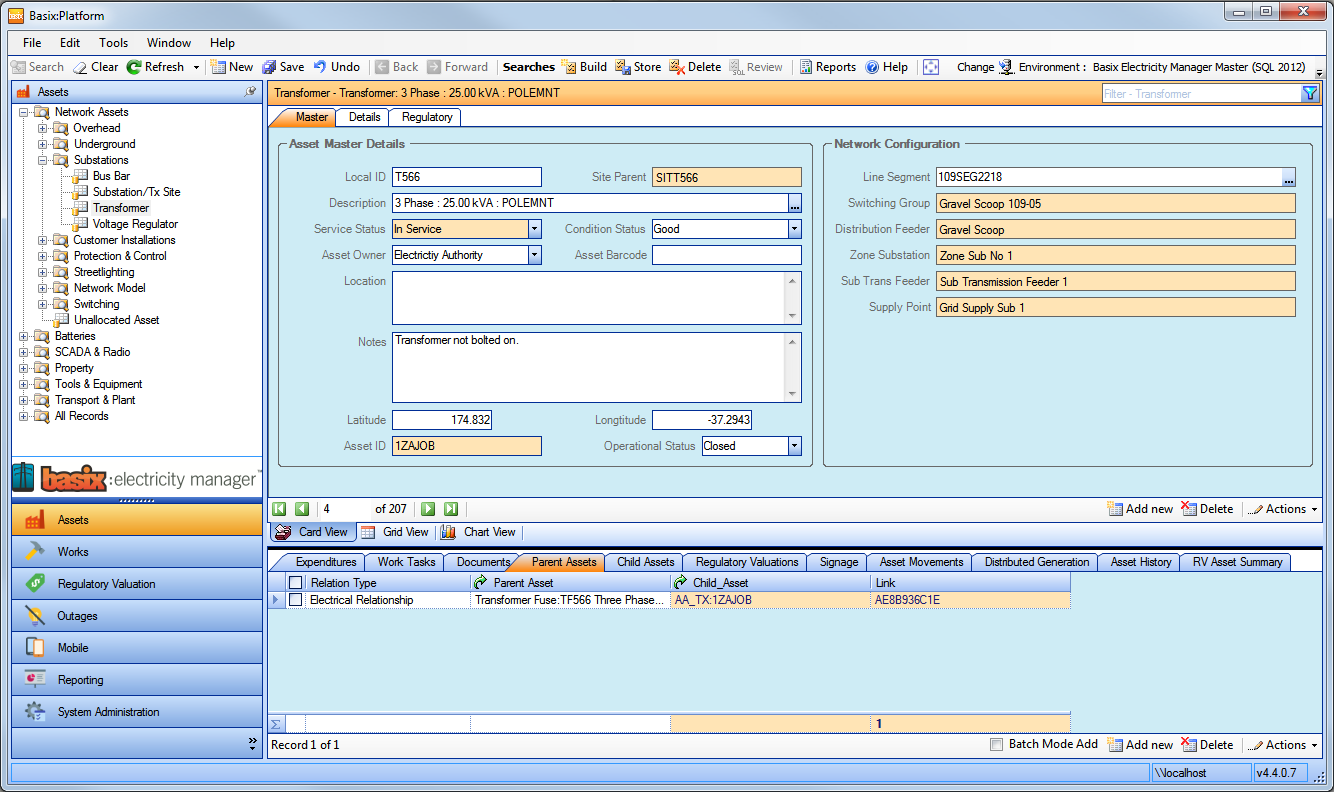Open the Service Status dropdown

click(534, 229)
